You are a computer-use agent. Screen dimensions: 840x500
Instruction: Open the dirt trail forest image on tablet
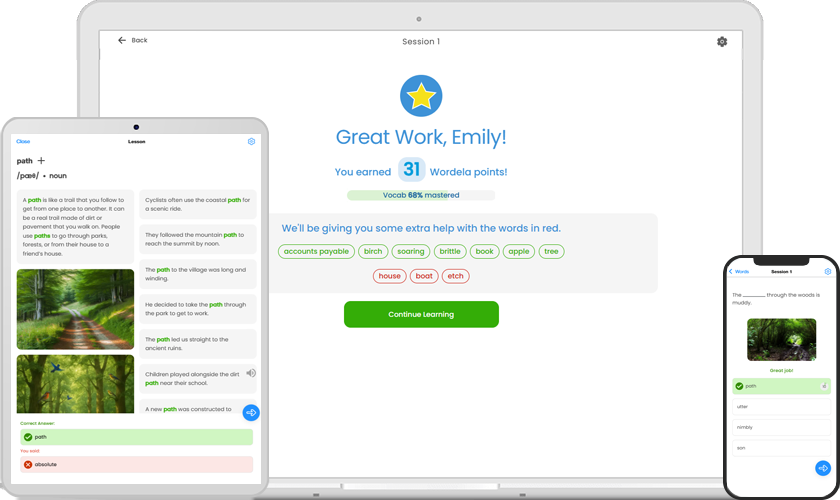click(76, 309)
